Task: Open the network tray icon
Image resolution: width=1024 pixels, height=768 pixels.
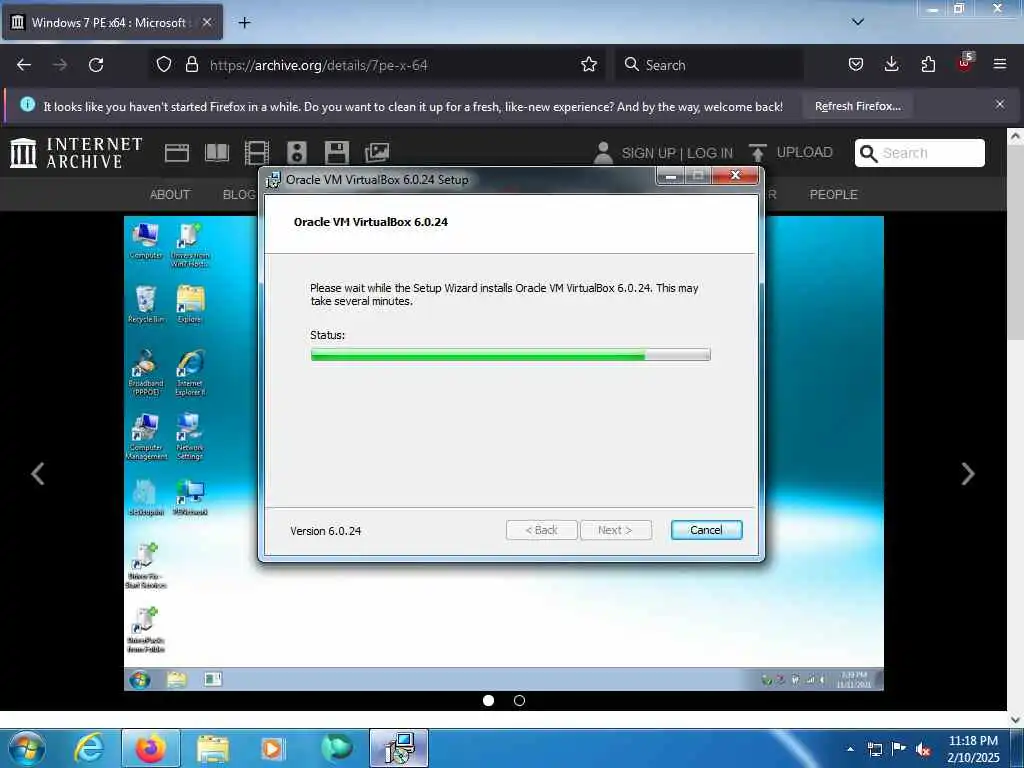Action: (x=874, y=749)
